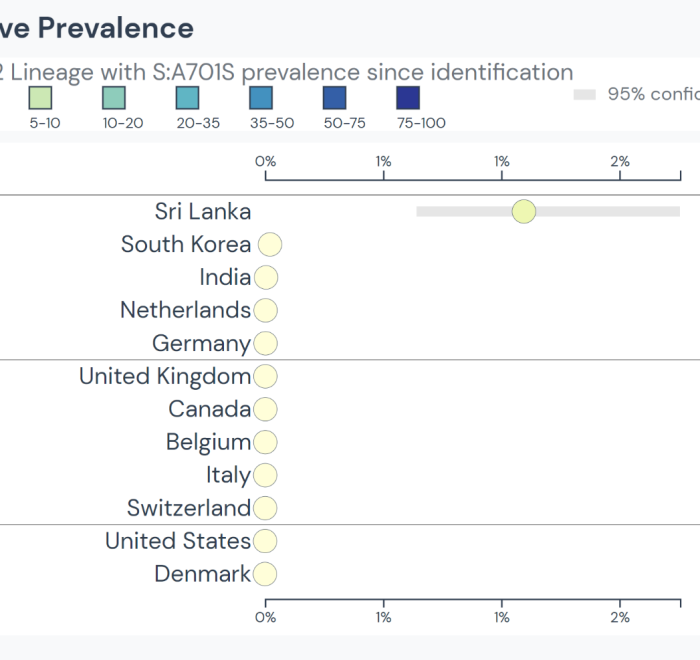
Task: Click the Switzerland data dot
Action: click(x=265, y=508)
